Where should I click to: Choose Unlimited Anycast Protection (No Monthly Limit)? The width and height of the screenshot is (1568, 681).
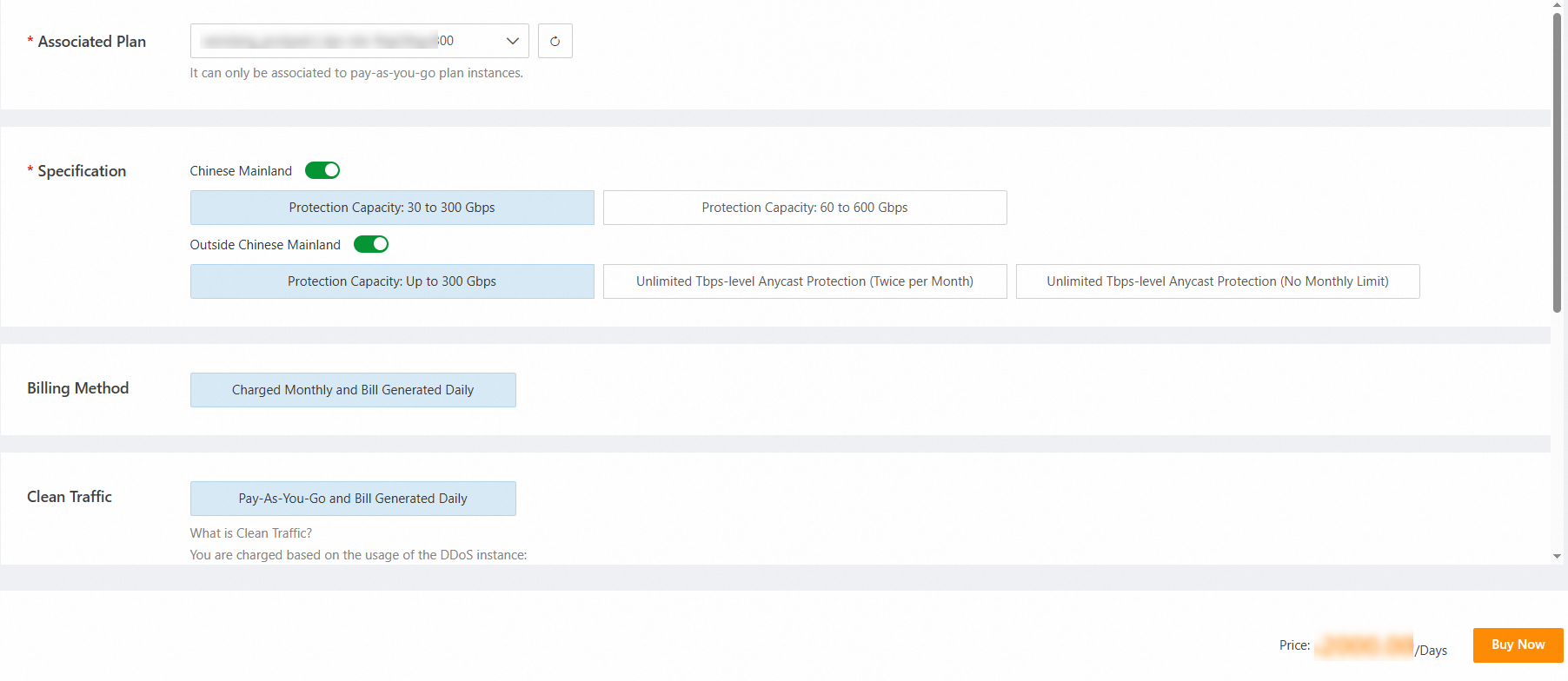point(1218,281)
